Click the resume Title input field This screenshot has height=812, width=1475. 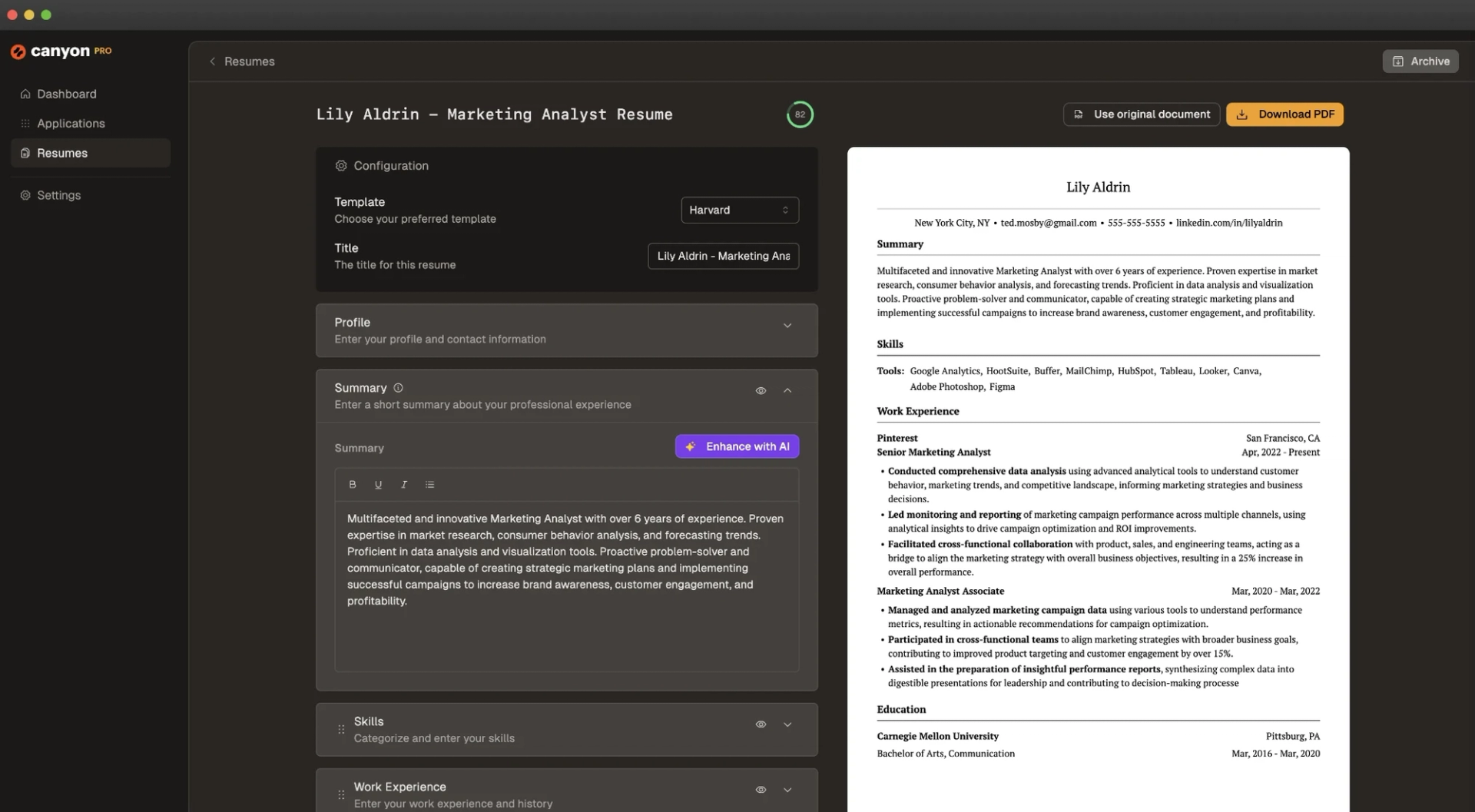(x=723, y=256)
